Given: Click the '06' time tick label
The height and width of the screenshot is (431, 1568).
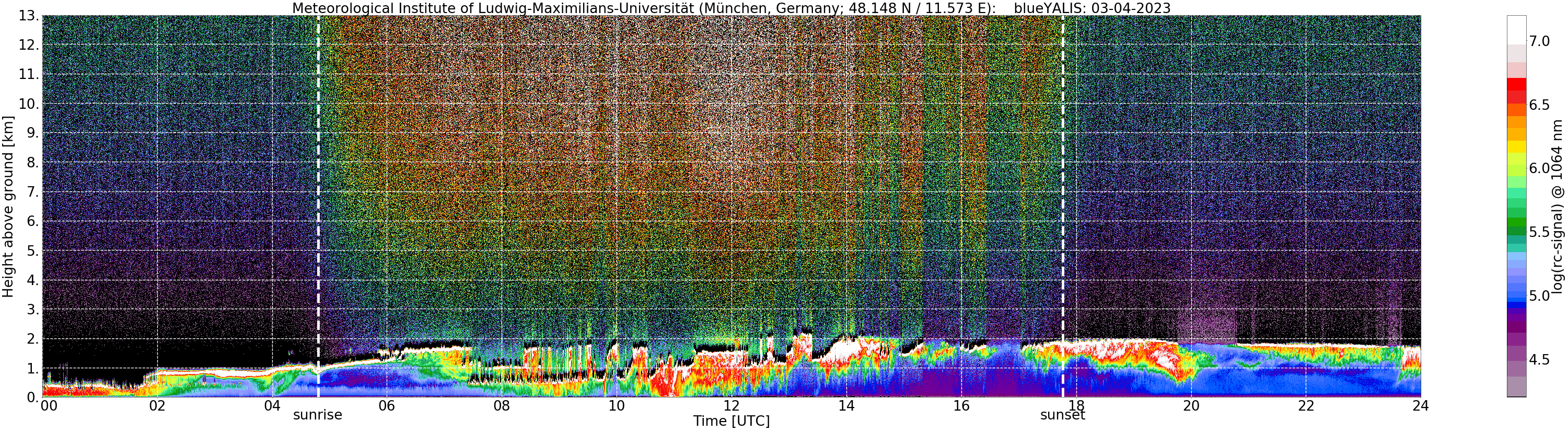Looking at the screenshot, I should point(387,405).
